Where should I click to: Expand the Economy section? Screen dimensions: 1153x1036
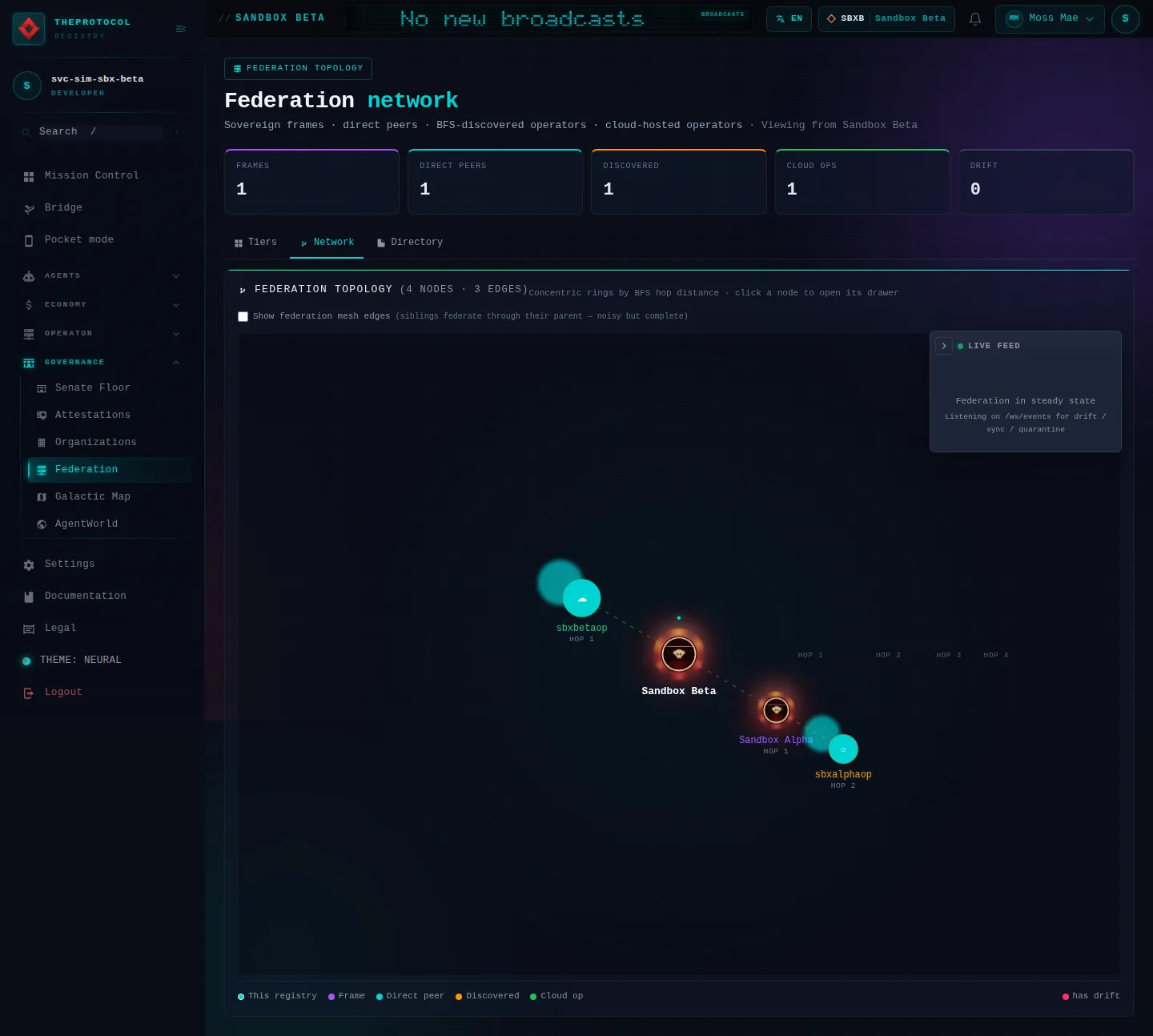click(102, 305)
